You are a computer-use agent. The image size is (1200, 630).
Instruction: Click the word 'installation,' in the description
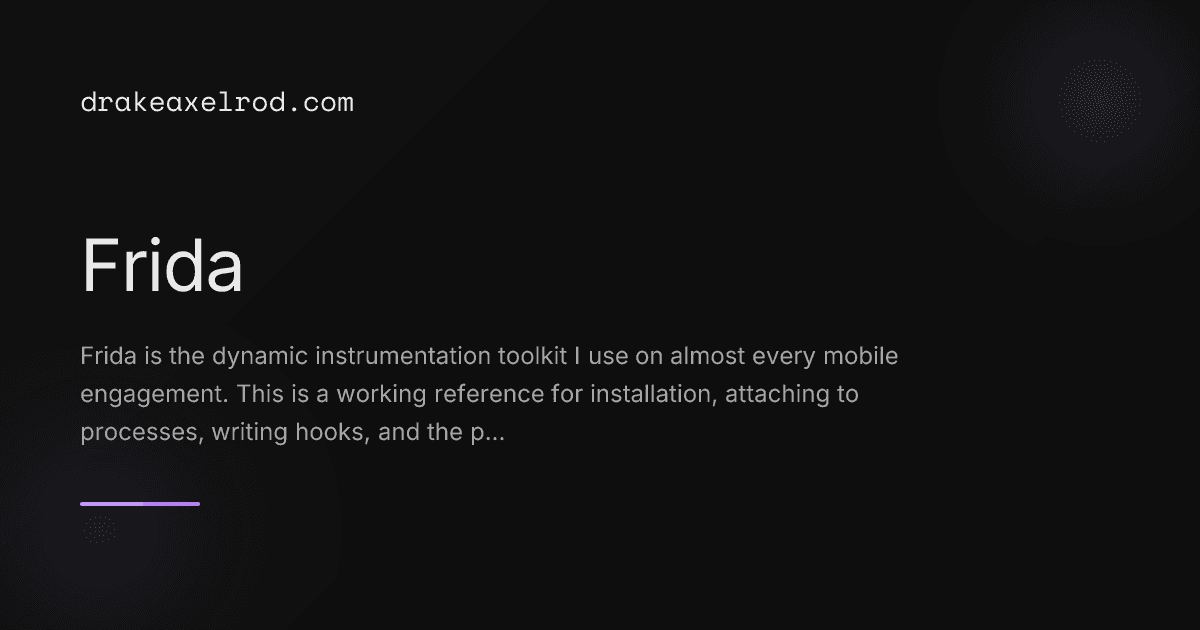(653, 395)
